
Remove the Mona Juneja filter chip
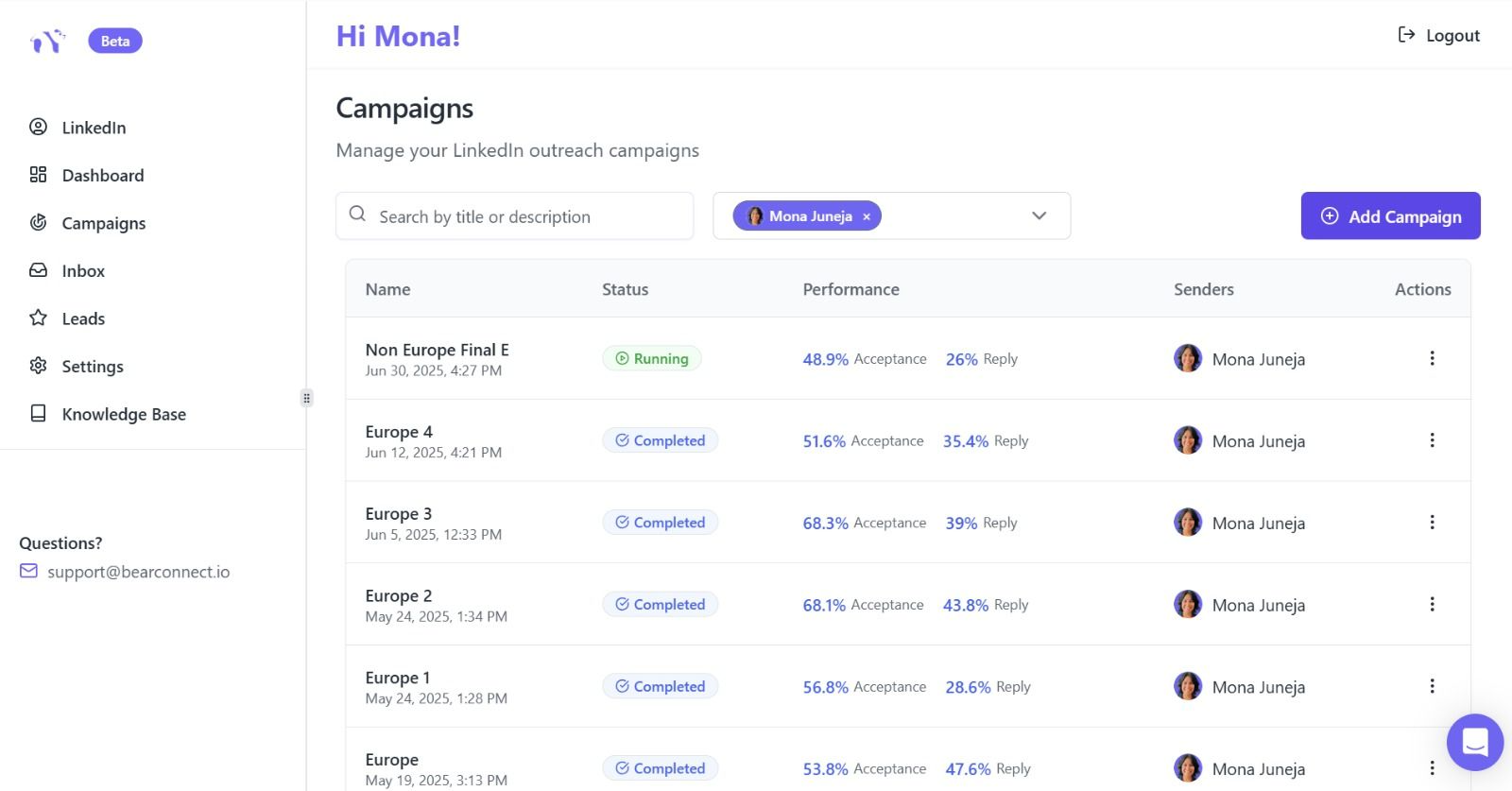[867, 216]
